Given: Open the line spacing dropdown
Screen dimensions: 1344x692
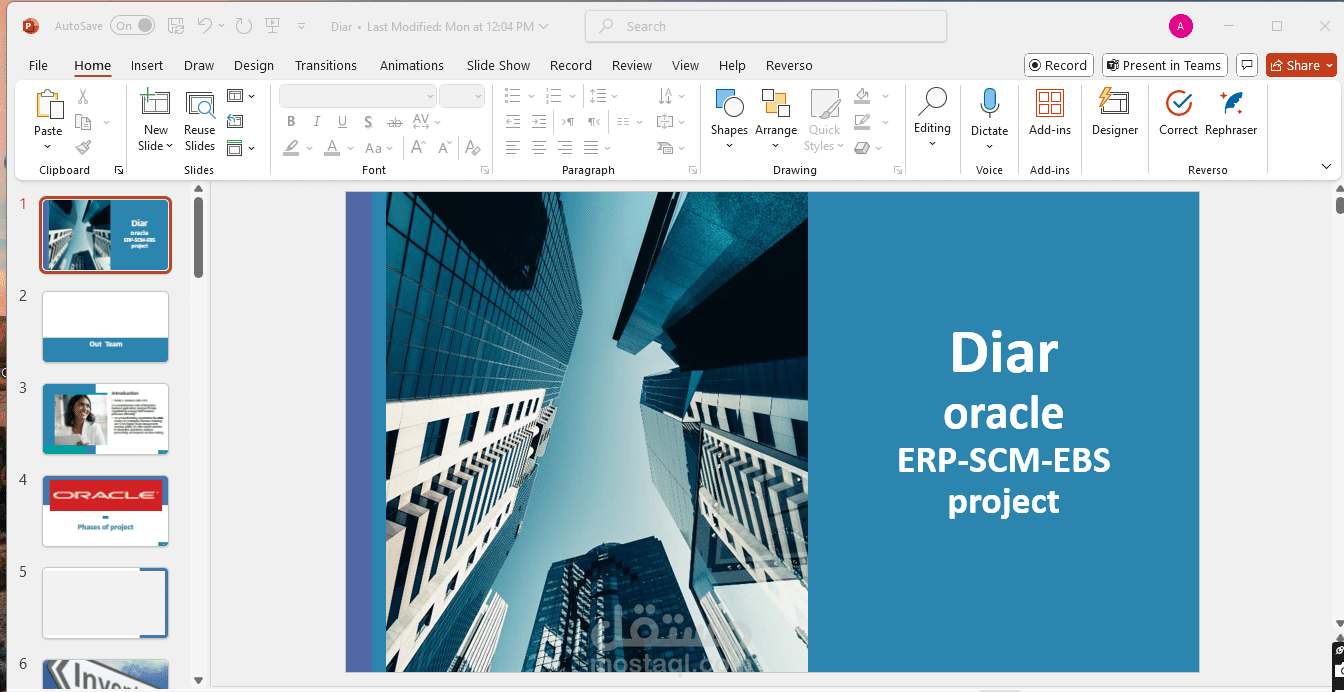Looking at the screenshot, I should pos(601,96).
